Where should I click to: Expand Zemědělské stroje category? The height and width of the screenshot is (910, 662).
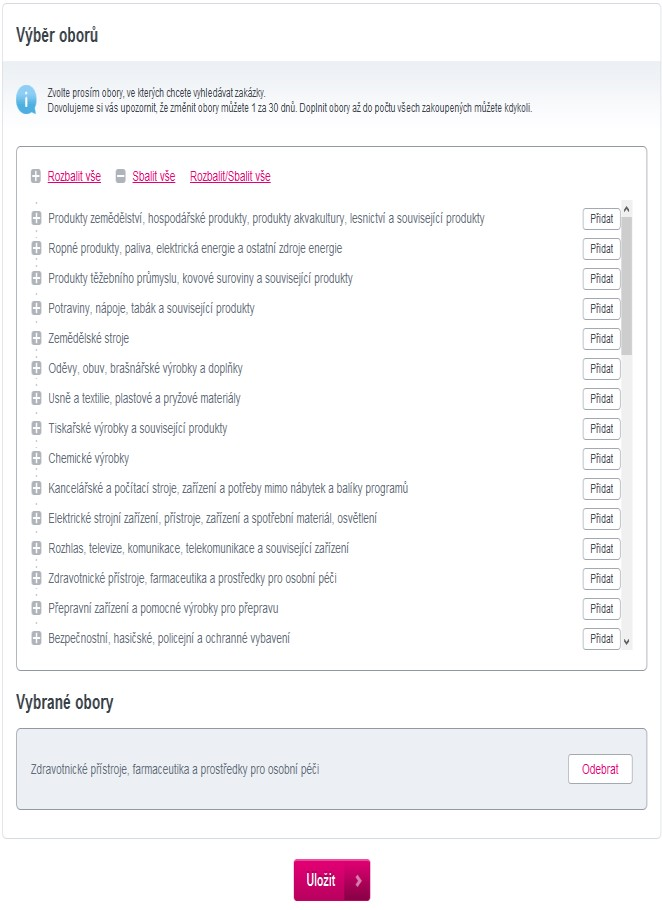[36, 338]
